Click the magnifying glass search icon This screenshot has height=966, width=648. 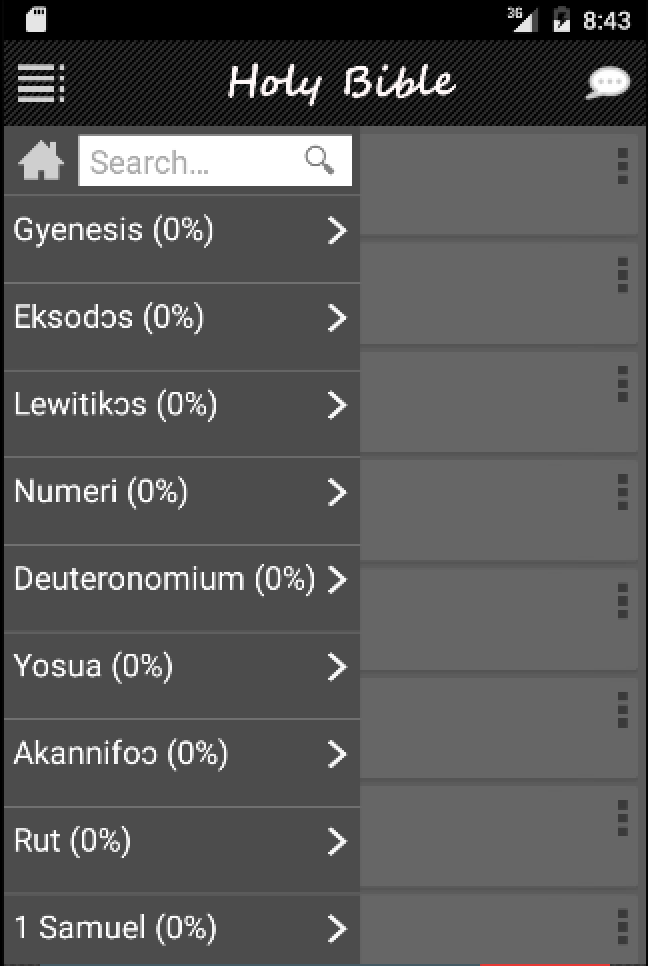320,160
